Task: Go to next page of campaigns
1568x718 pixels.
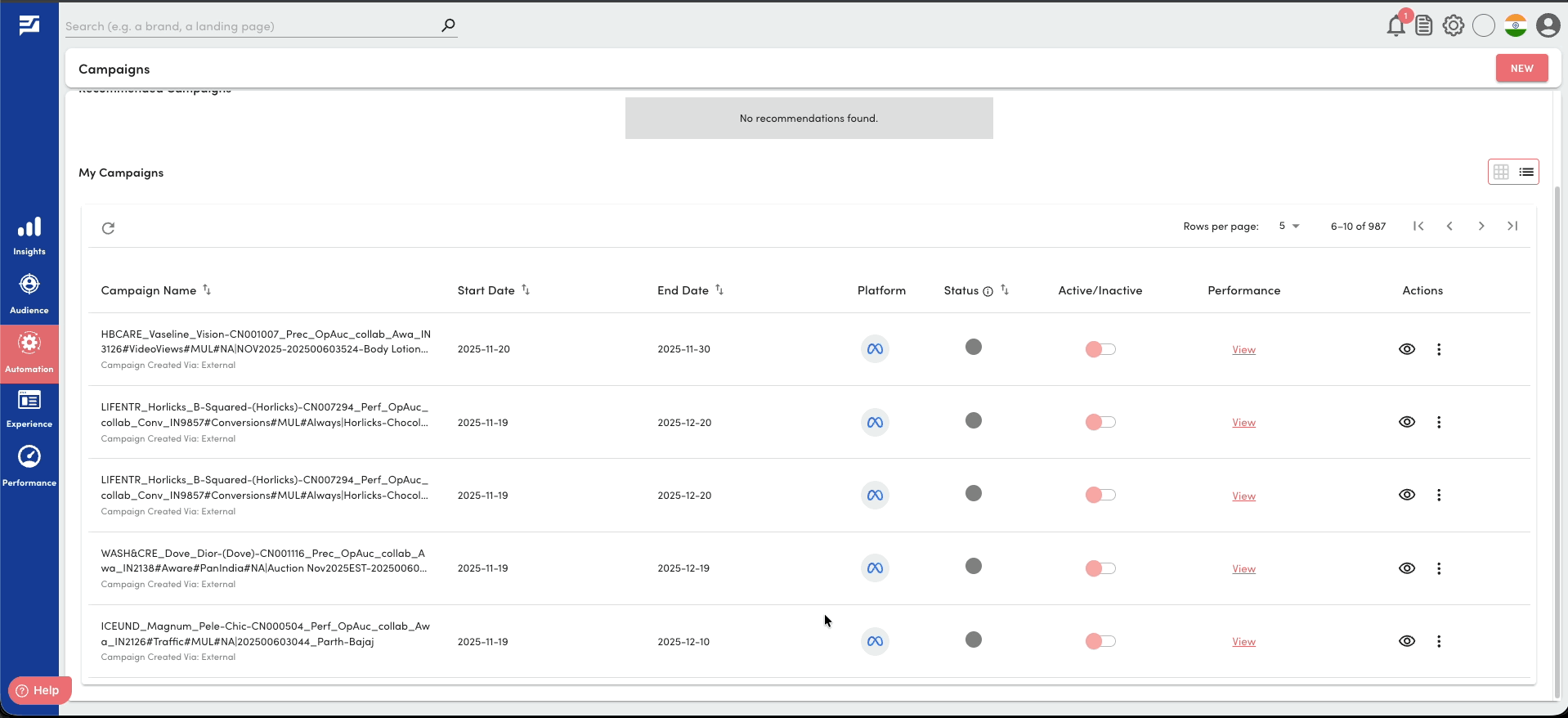Action: click(x=1481, y=226)
